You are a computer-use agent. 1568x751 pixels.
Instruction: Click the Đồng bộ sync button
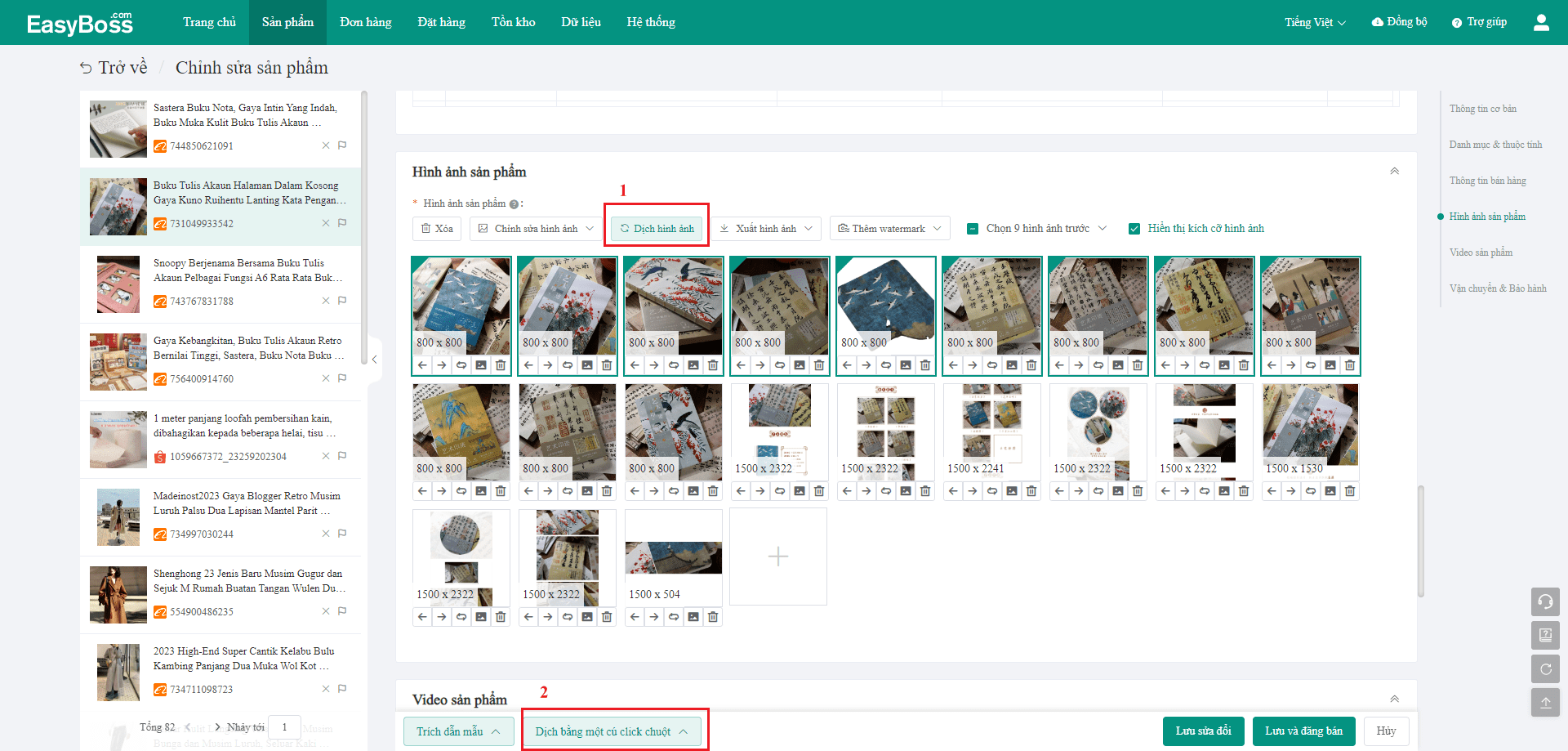click(1399, 22)
